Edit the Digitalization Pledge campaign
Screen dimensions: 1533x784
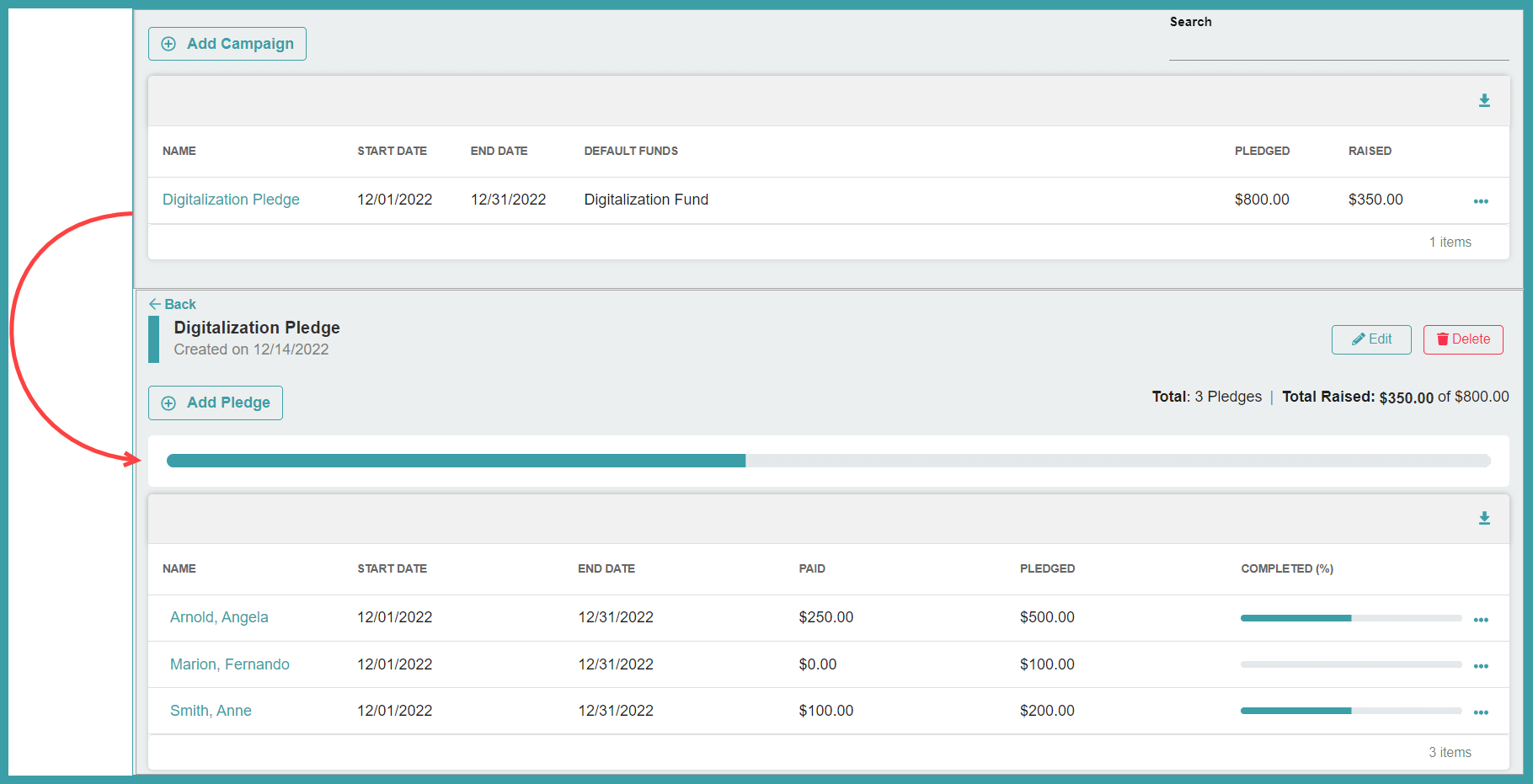click(1371, 339)
